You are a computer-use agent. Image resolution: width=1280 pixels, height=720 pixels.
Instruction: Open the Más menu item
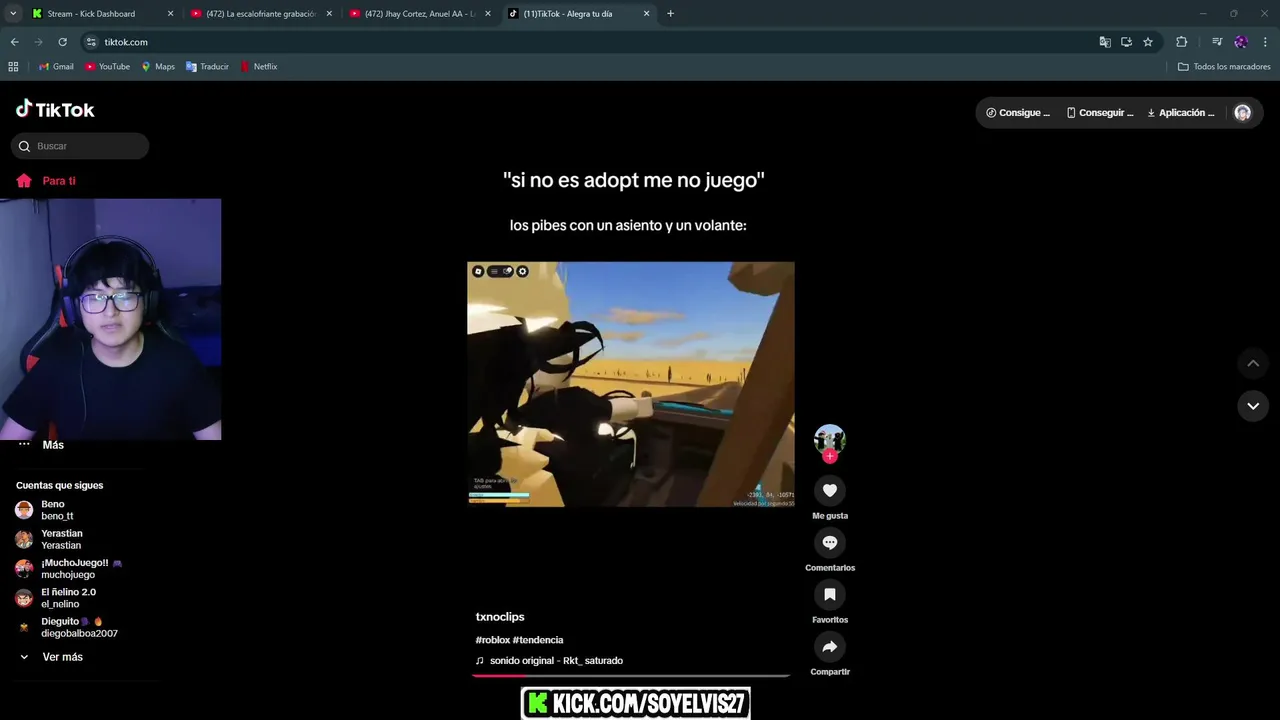pos(41,445)
